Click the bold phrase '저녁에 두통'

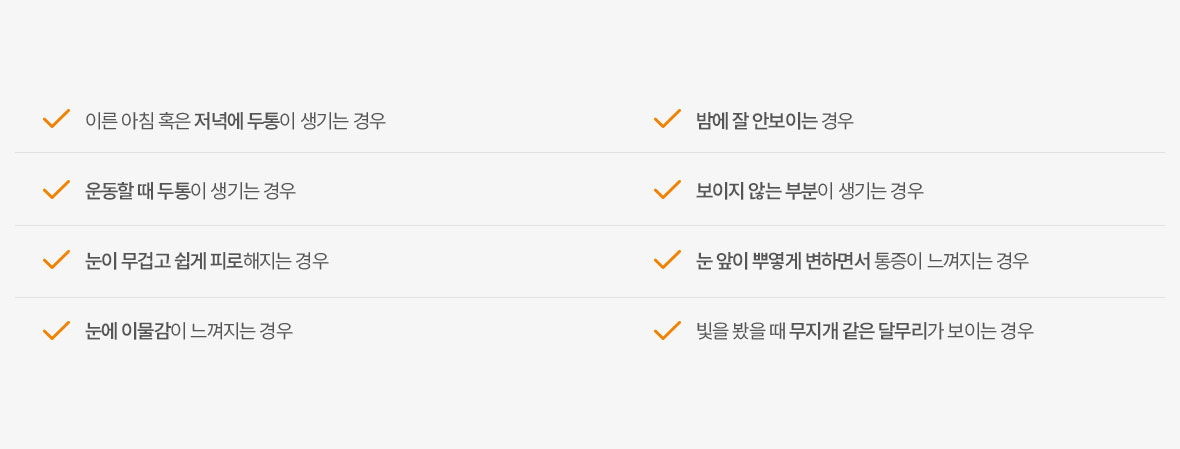236,120
